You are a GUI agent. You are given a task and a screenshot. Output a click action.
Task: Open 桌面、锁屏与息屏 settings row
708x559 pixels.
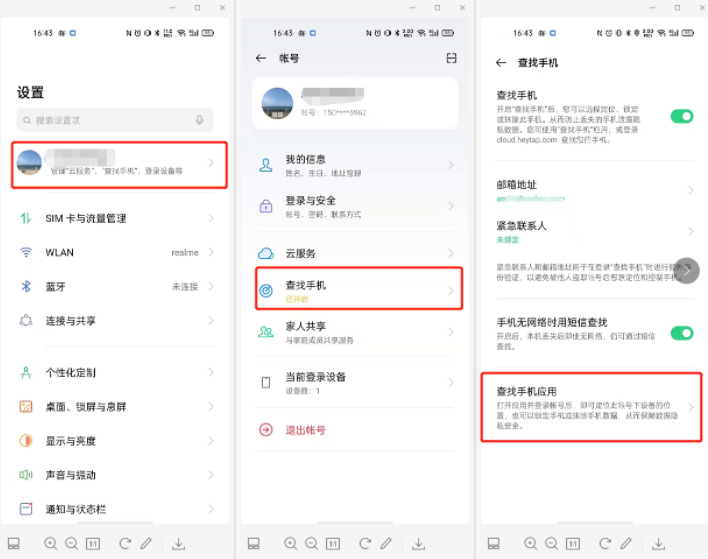point(116,407)
